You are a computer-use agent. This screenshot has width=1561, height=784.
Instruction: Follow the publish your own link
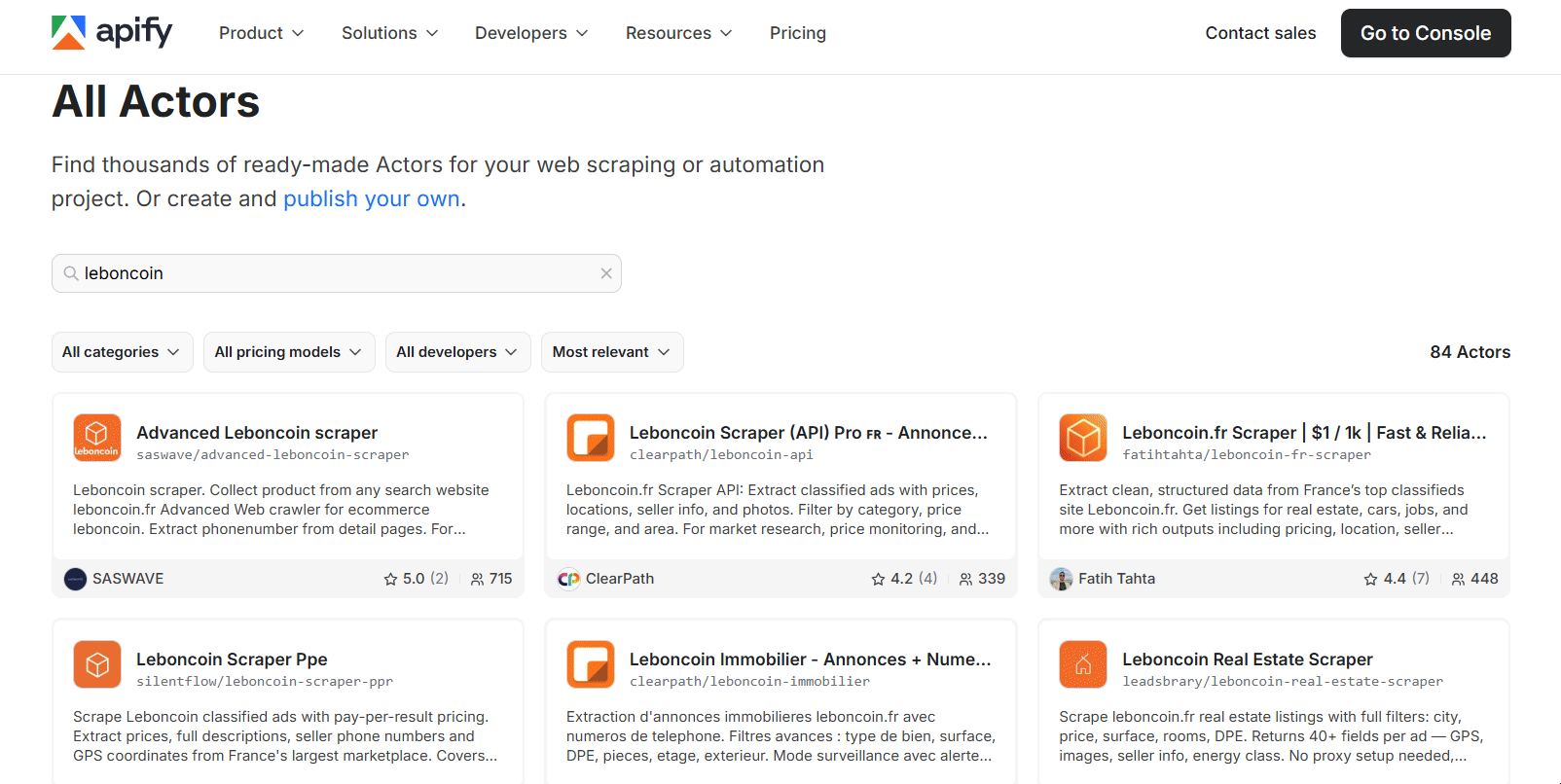click(x=372, y=198)
